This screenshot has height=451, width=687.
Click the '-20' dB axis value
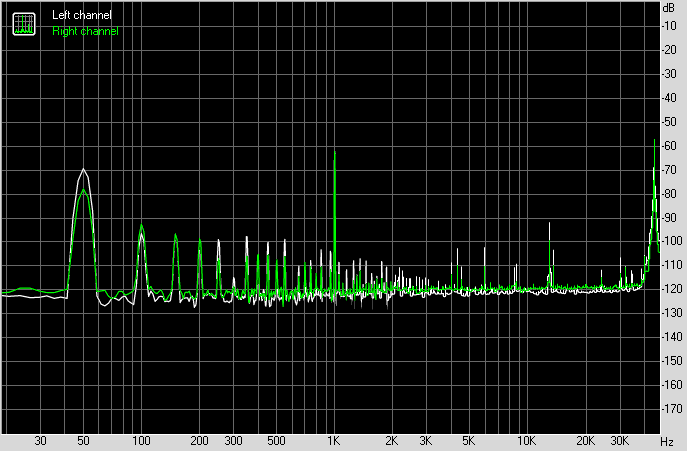(669, 50)
